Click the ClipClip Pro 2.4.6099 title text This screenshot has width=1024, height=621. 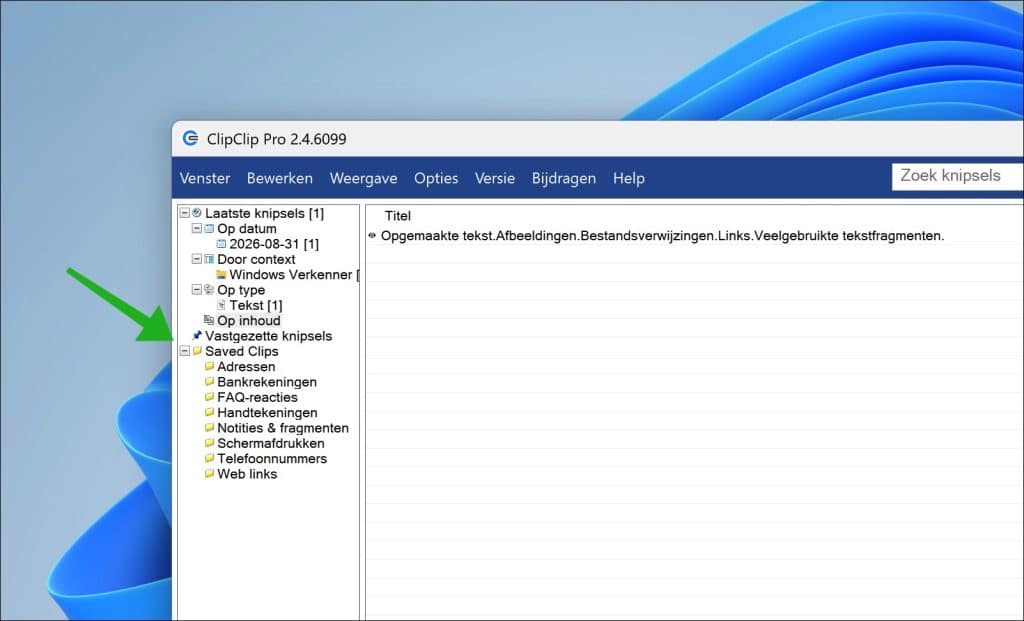[276, 139]
